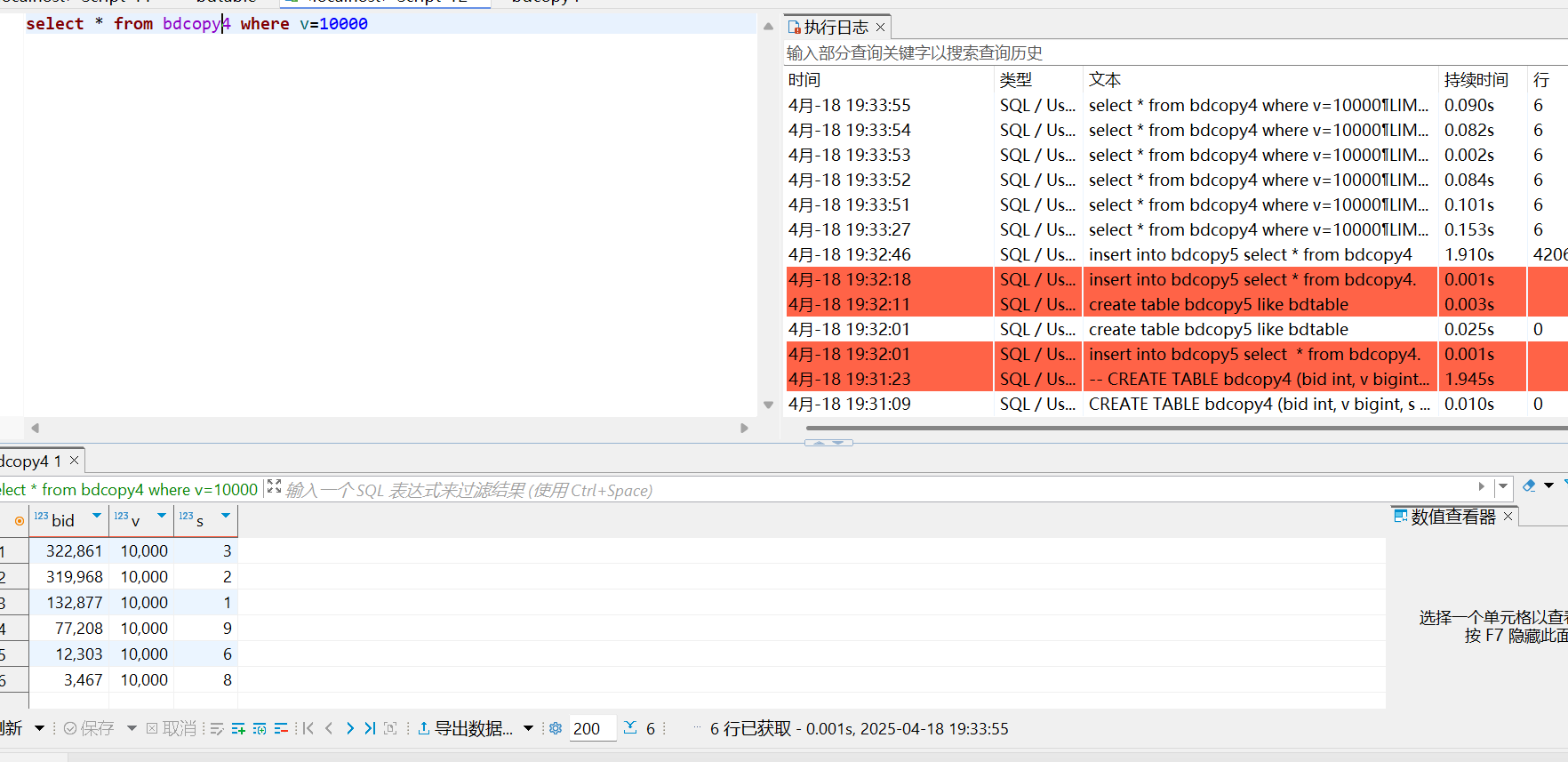Open the v column filter dropdown
The height and width of the screenshot is (762, 1568).
161,516
